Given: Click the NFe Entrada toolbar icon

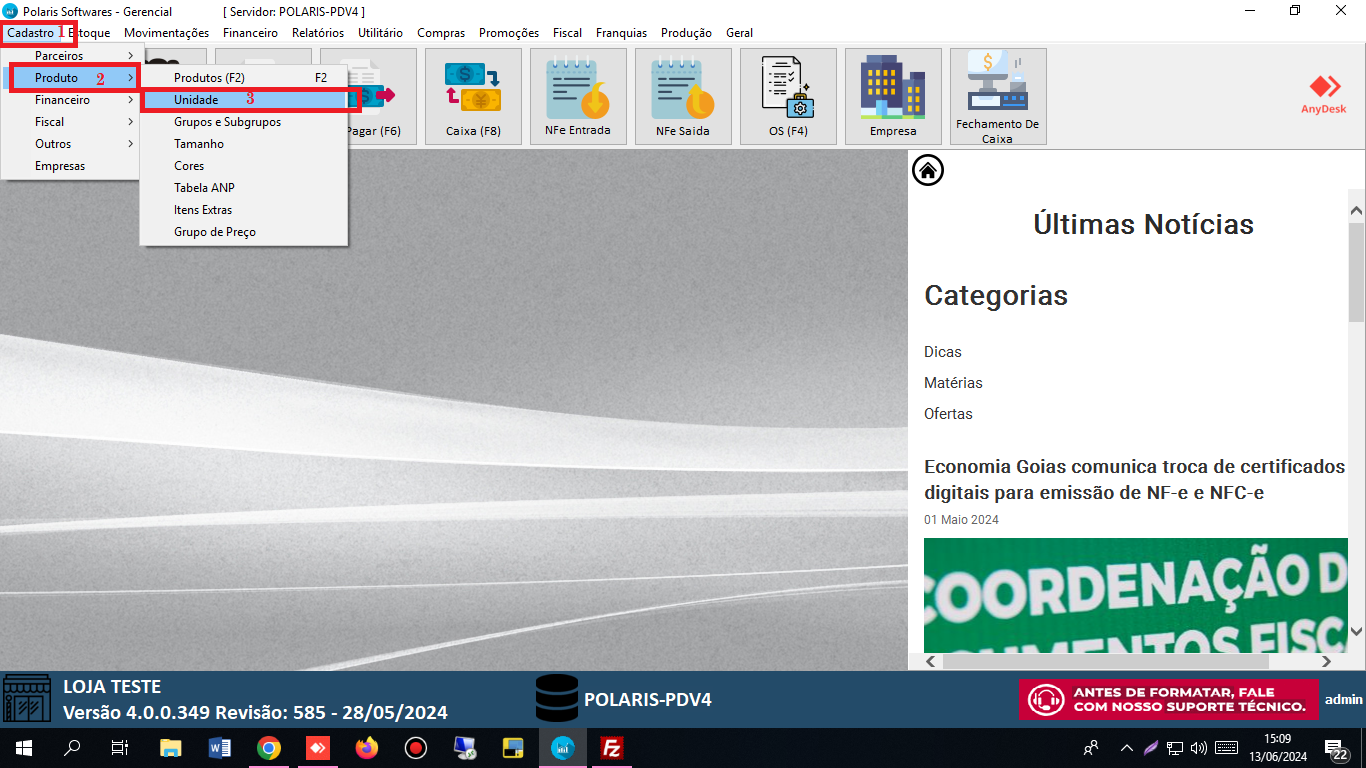Looking at the screenshot, I should coord(578,95).
